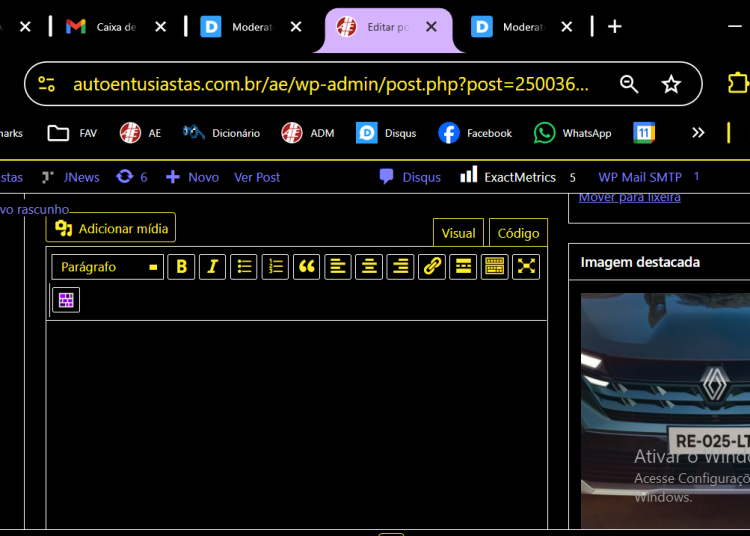Enter distraction-free fullscreen mode
The image size is (750, 536).
tap(526, 266)
